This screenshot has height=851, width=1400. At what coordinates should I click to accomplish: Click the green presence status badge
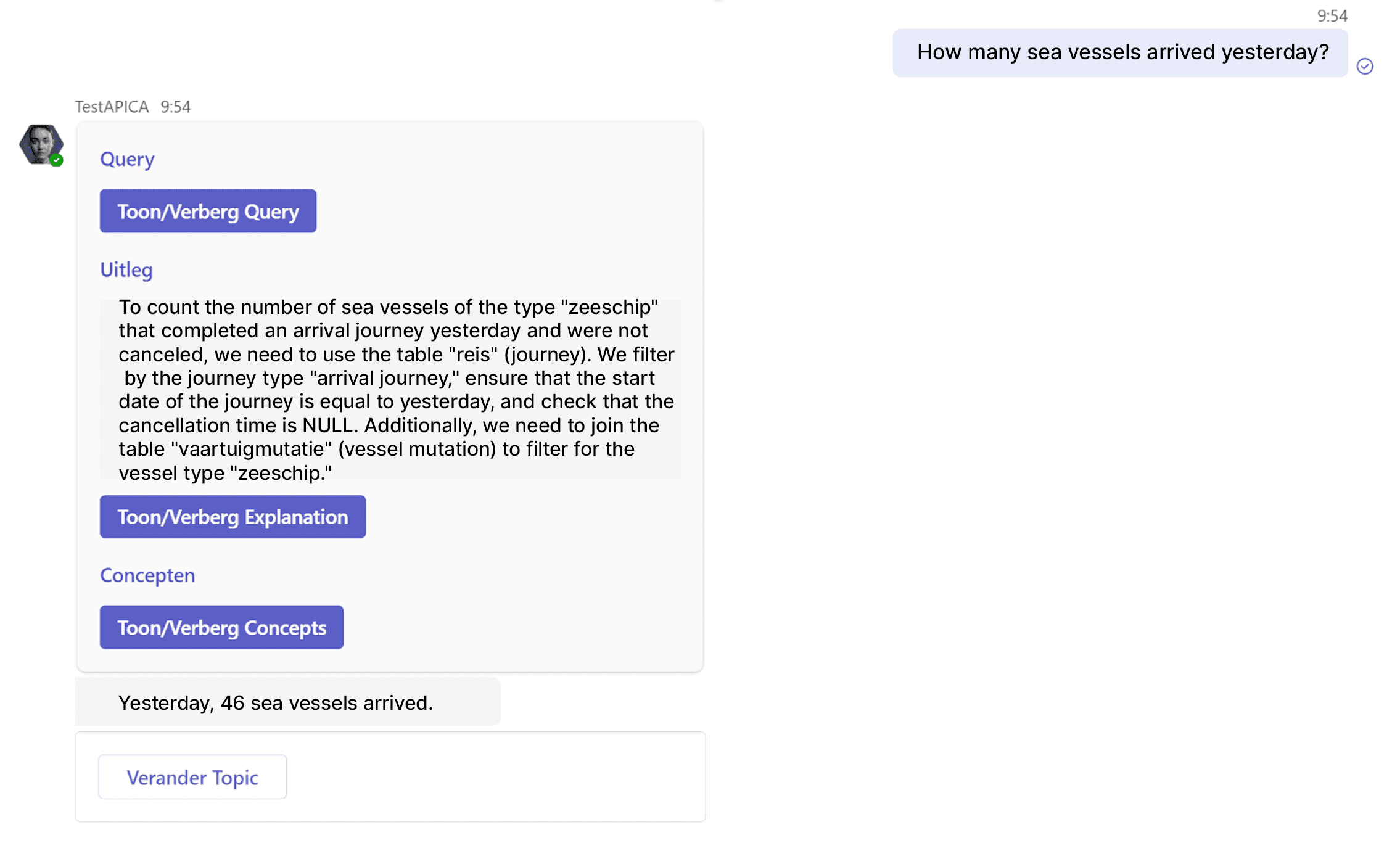[57, 160]
